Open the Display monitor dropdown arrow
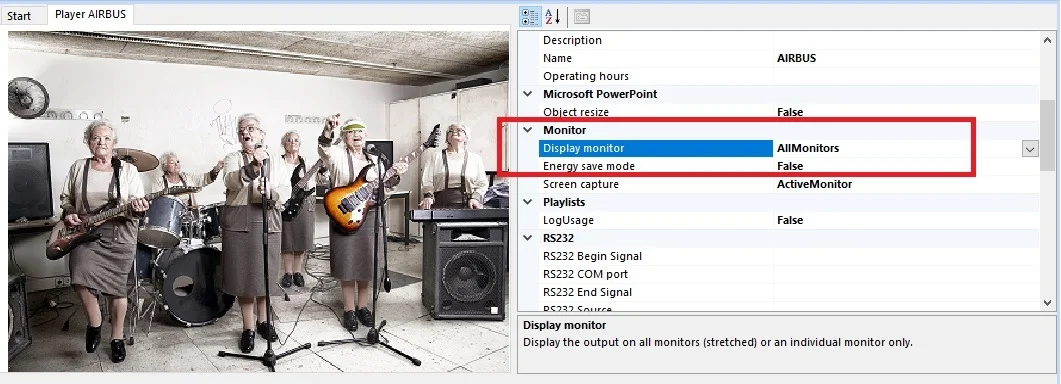 tap(1030, 148)
